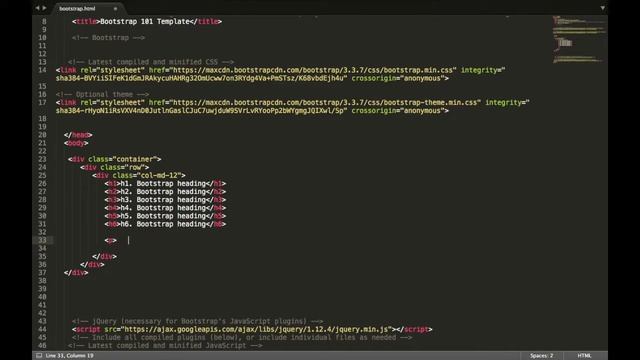
Task: Click the opening body tag
Action: pyautogui.click(x=76, y=143)
